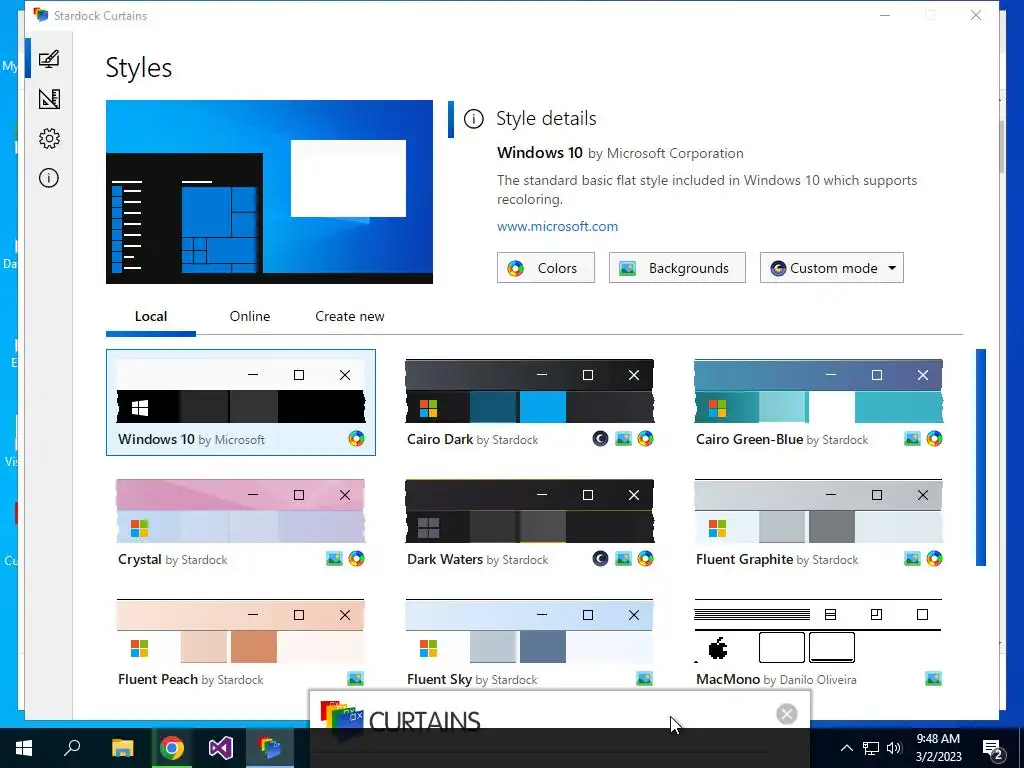This screenshot has height=768, width=1024.
Task: Select the MacMono style thumbnail
Action: coord(818,632)
